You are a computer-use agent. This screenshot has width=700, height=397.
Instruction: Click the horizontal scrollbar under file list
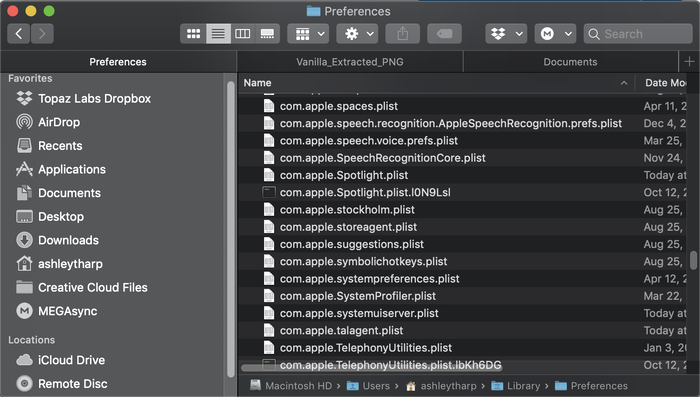[x=371, y=368]
